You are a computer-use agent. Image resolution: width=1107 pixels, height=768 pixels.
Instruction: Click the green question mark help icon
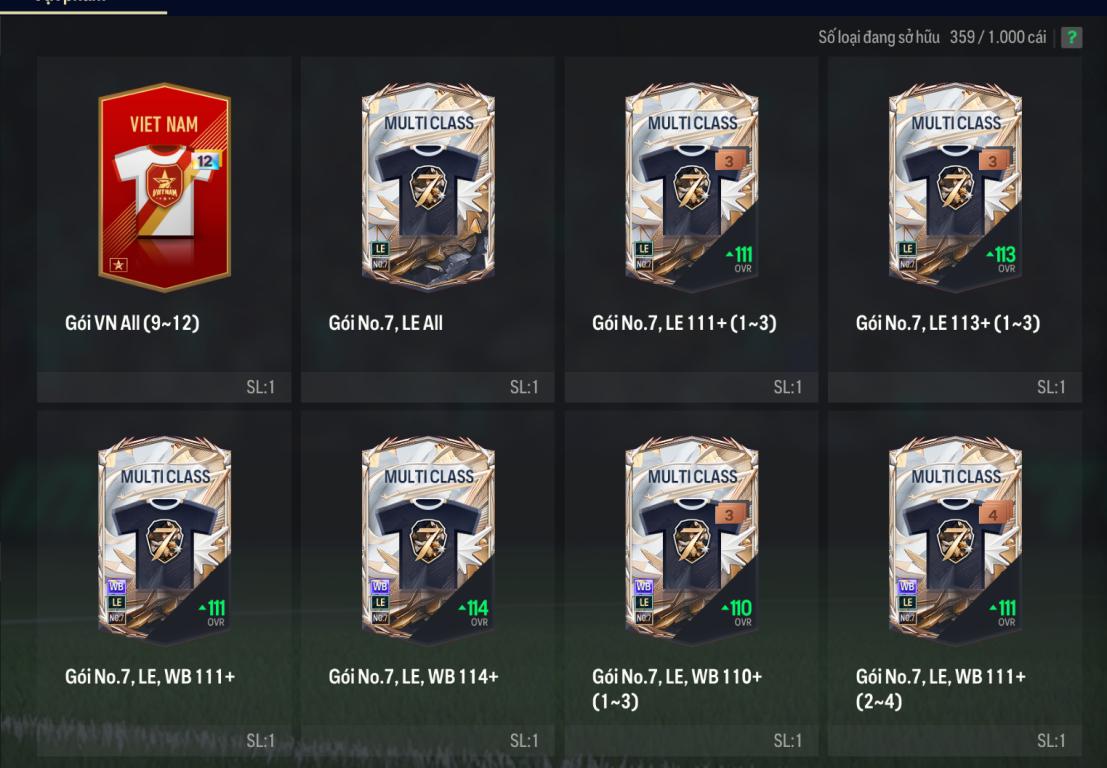[x=1071, y=37]
